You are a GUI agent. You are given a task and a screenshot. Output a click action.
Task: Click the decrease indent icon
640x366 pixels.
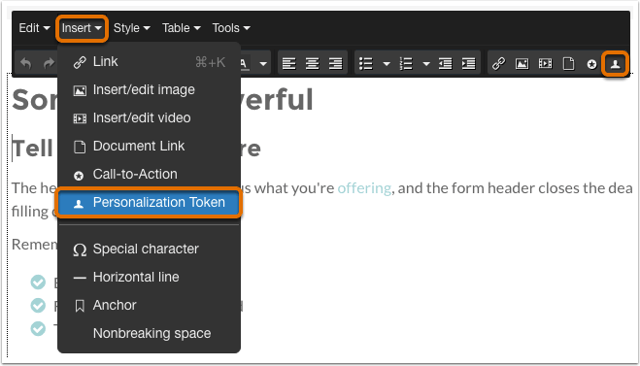tap(445, 63)
